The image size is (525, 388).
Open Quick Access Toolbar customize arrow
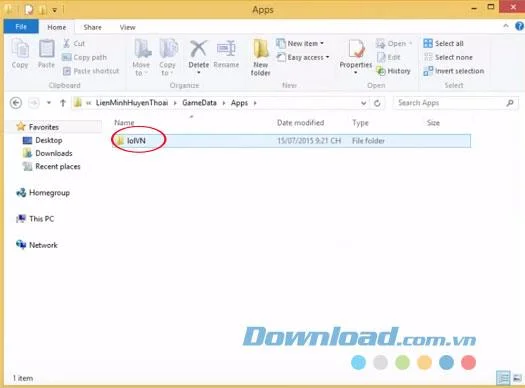pos(54,10)
